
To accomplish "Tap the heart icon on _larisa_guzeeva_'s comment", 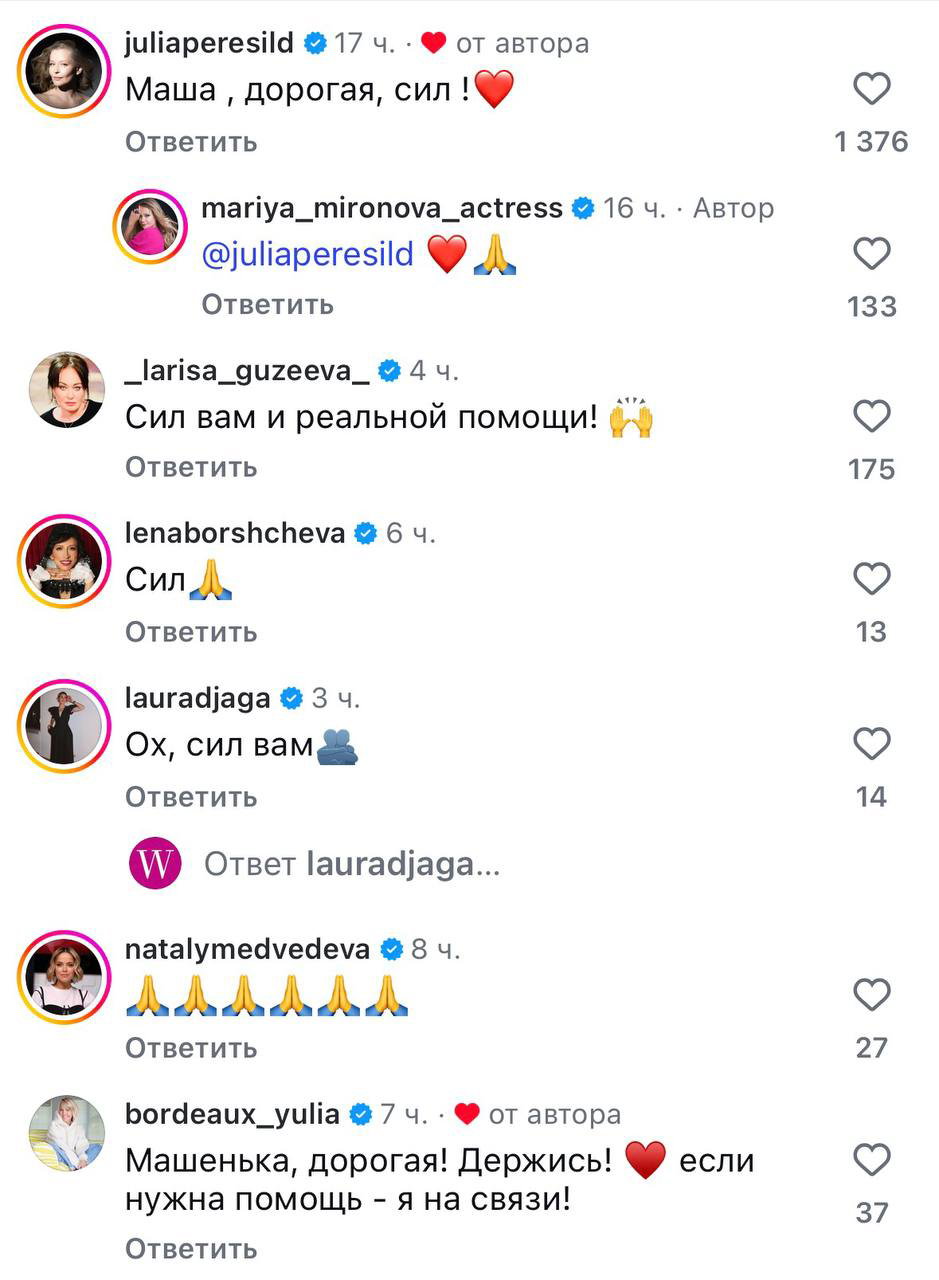I will coord(871,414).
